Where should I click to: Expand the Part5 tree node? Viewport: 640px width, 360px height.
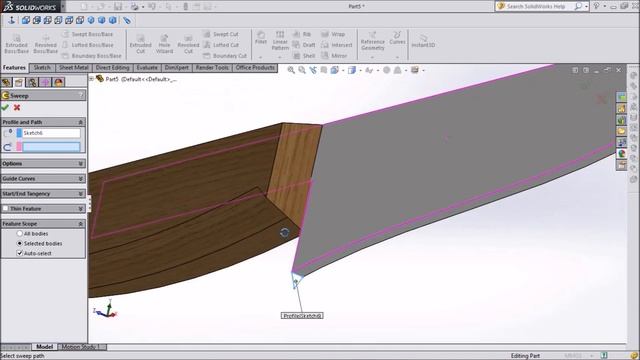pos(91,79)
